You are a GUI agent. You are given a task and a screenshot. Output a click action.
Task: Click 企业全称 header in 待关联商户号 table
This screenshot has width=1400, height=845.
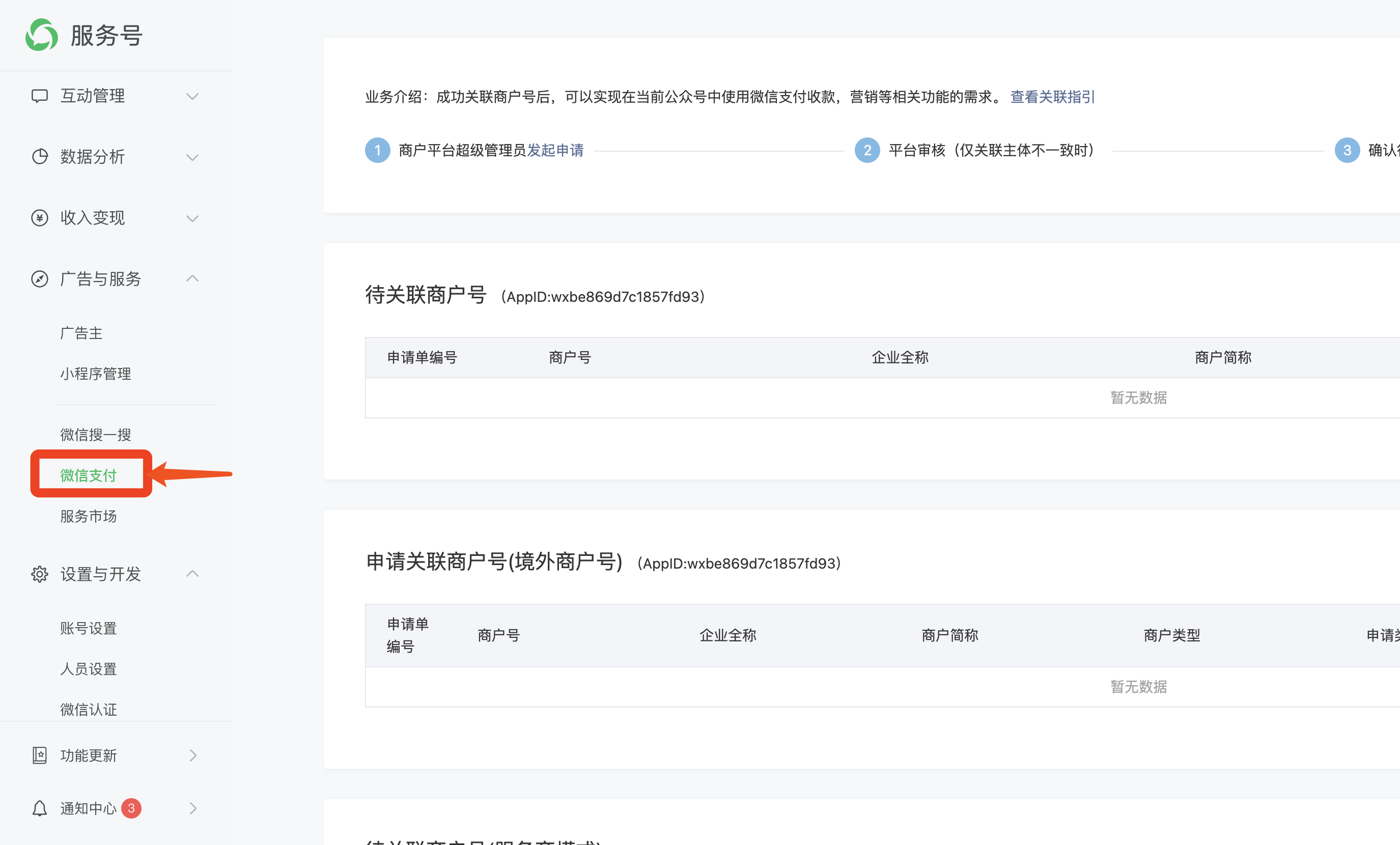[900, 357]
